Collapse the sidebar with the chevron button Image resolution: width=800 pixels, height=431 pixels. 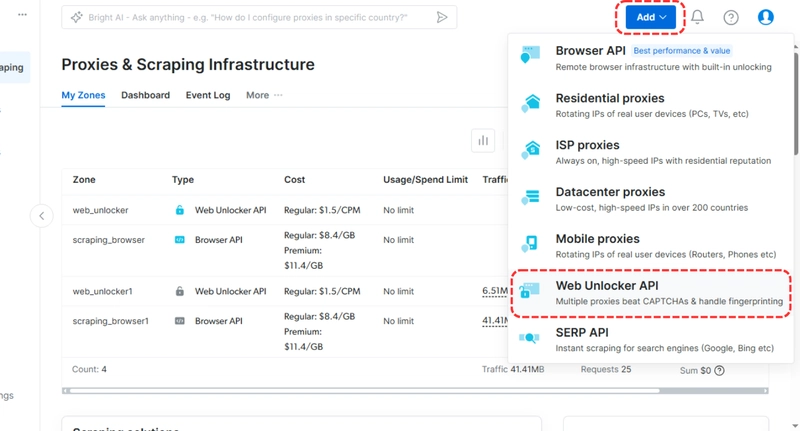pyautogui.click(x=42, y=216)
